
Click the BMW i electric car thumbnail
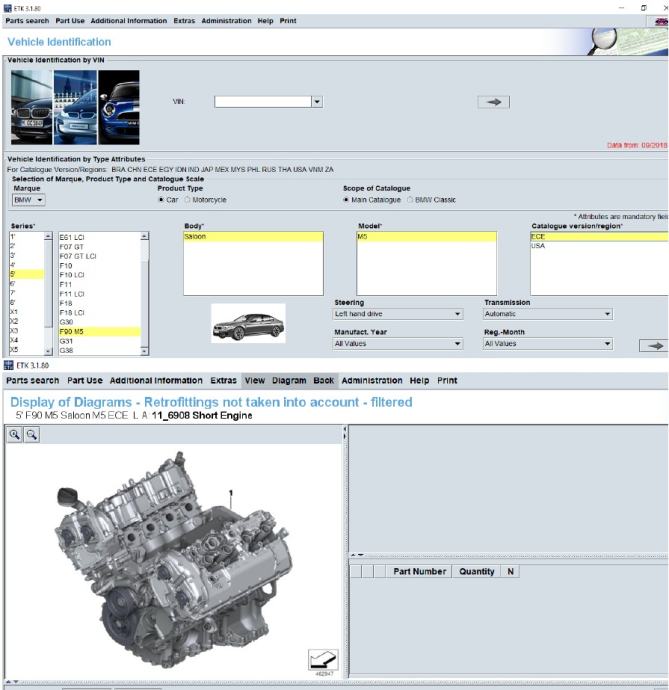point(75,107)
